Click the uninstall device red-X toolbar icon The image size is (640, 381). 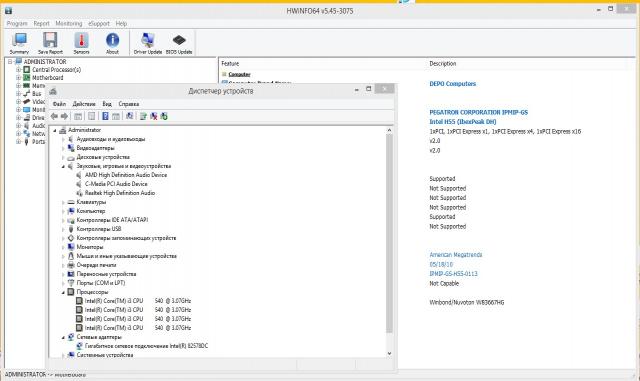(153, 116)
